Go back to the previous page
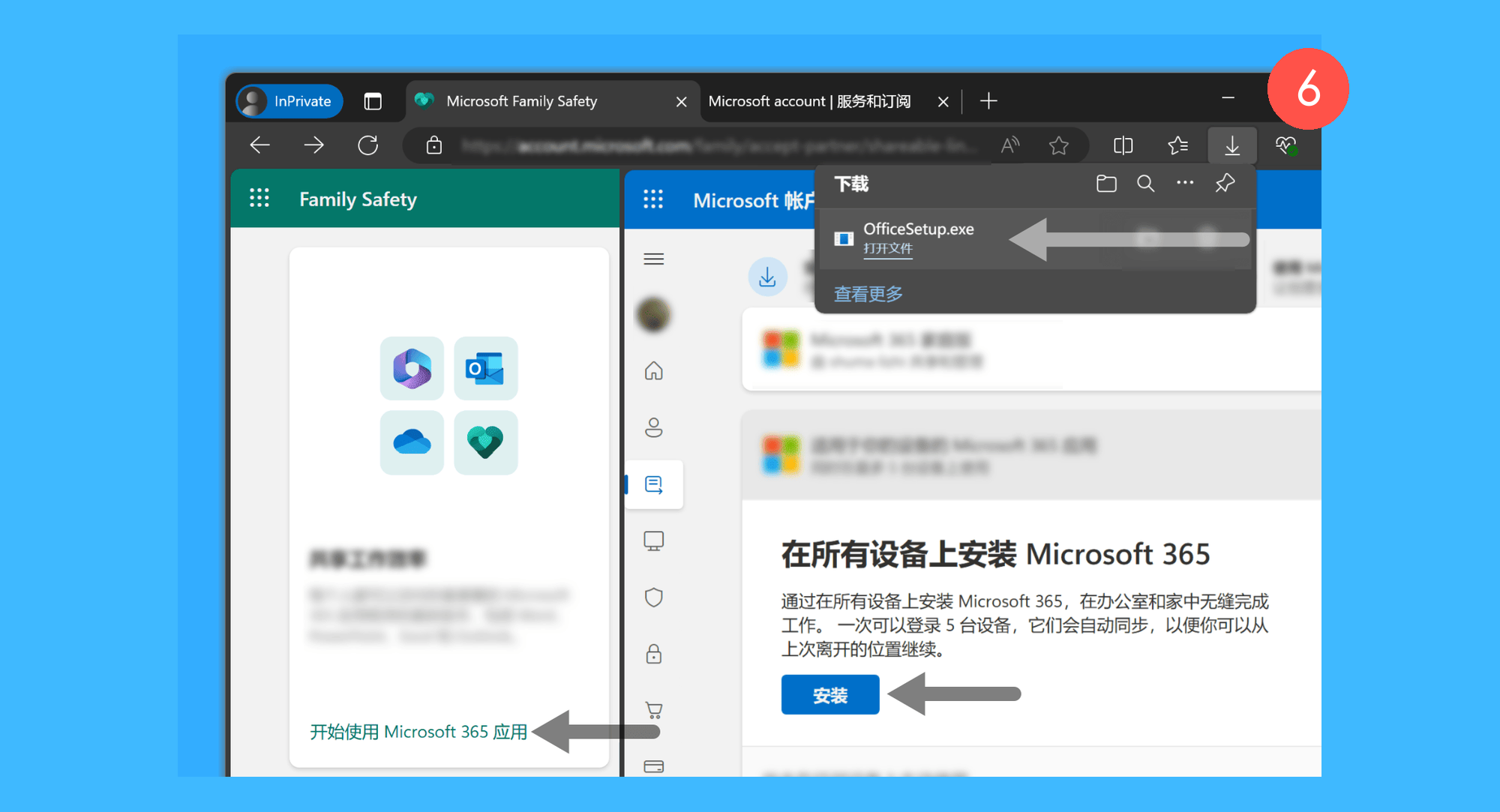The image size is (1500, 812). pos(260,145)
